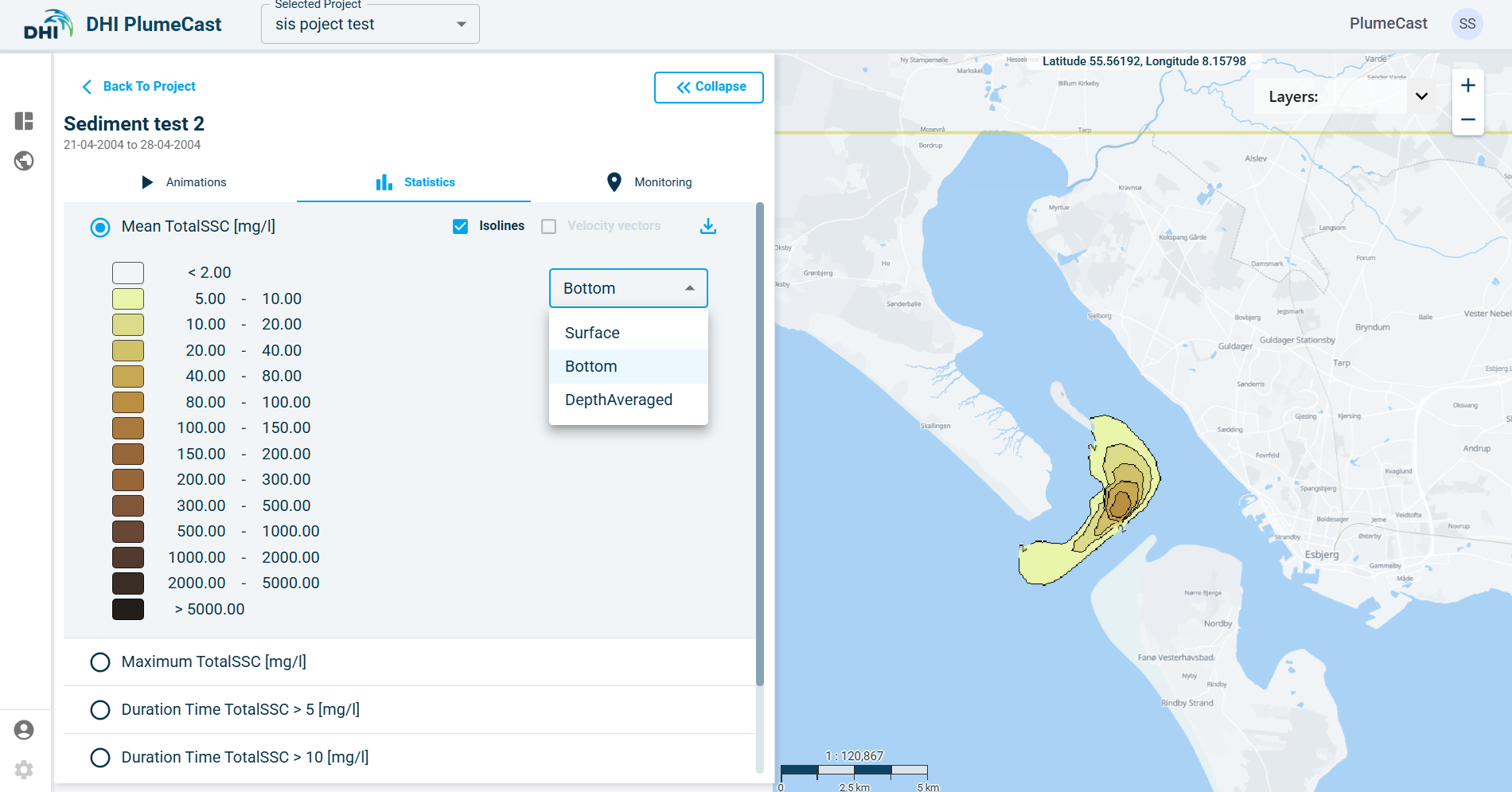Screen dimensions: 1512x792
Task: Zoom in on the map
Action: tap(1467, 86)
